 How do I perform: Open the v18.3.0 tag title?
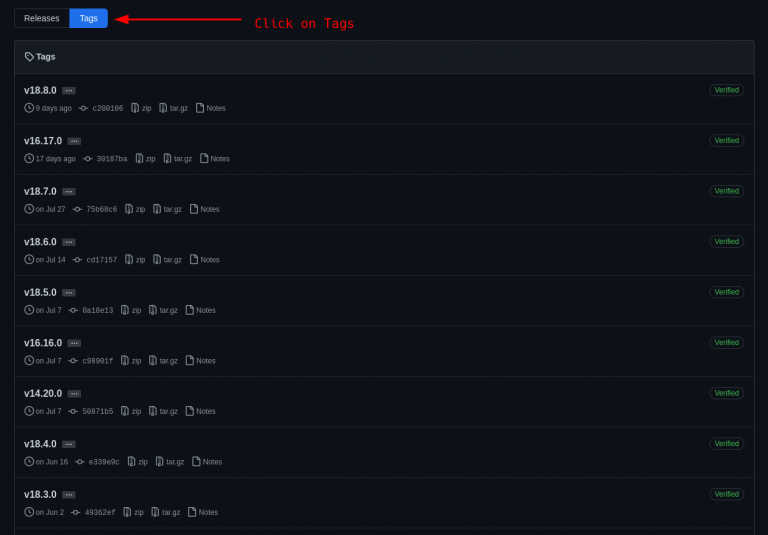pos(40,494)
